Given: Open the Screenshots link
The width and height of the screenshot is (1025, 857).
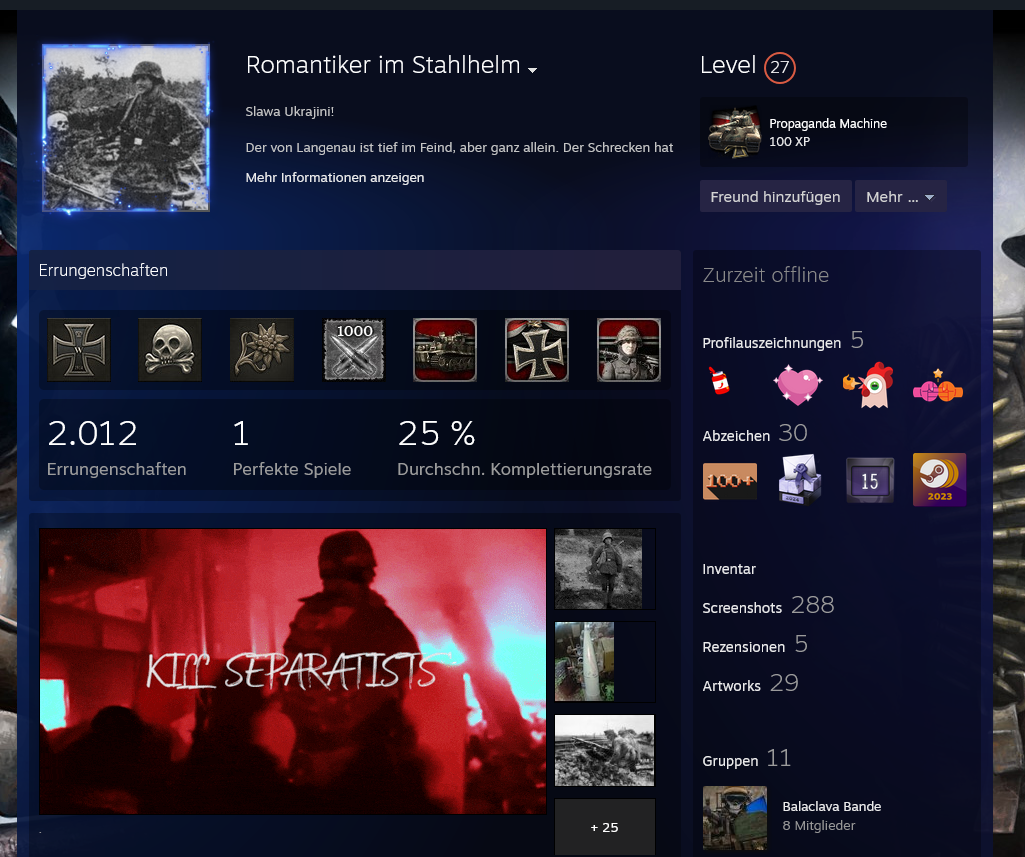Looking at the screenshot, I should click(742, 608).
